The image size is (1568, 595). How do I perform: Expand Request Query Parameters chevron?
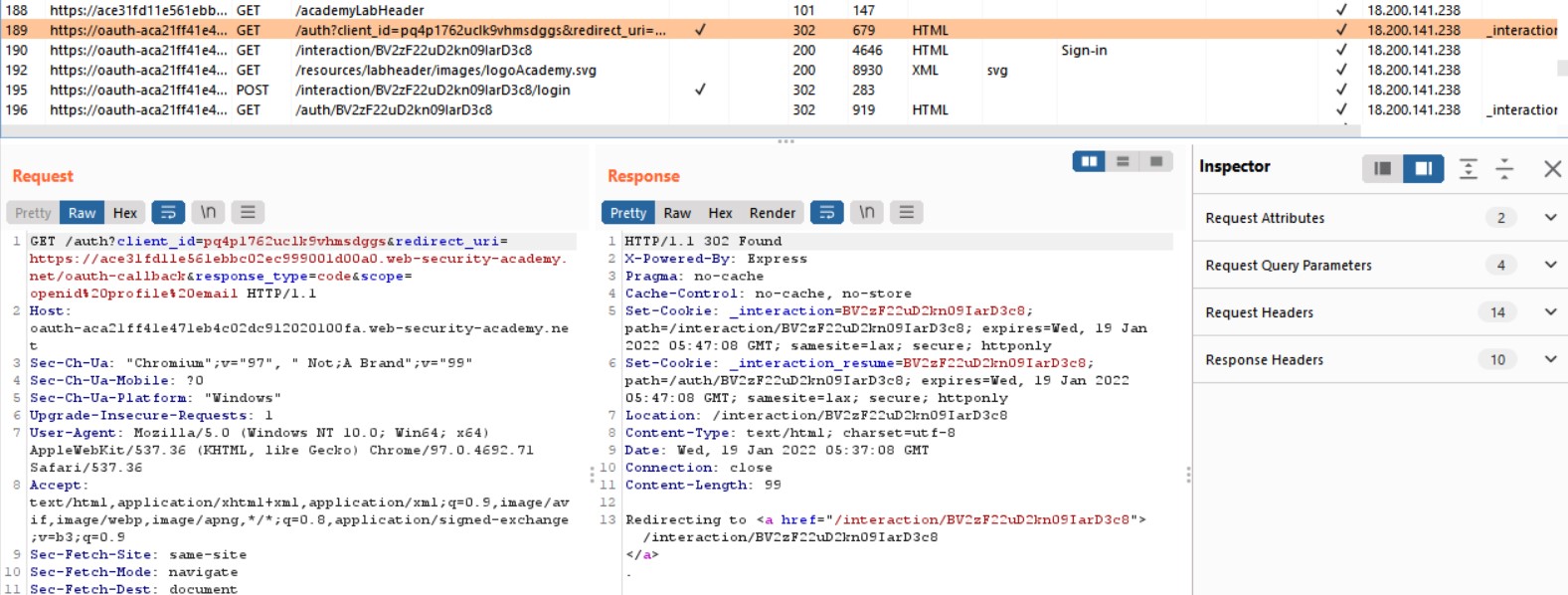(1550, 265)
